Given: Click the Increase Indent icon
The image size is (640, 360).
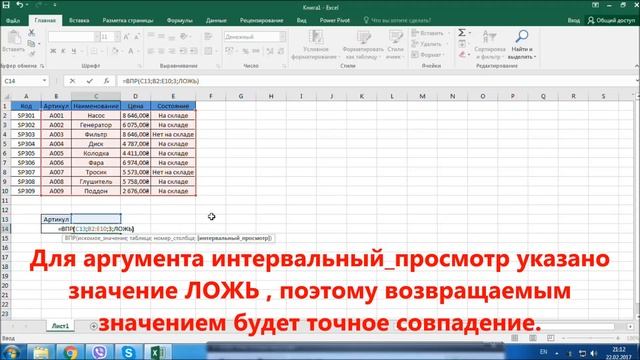Looking at the screenshot, I should coord(194,51).
